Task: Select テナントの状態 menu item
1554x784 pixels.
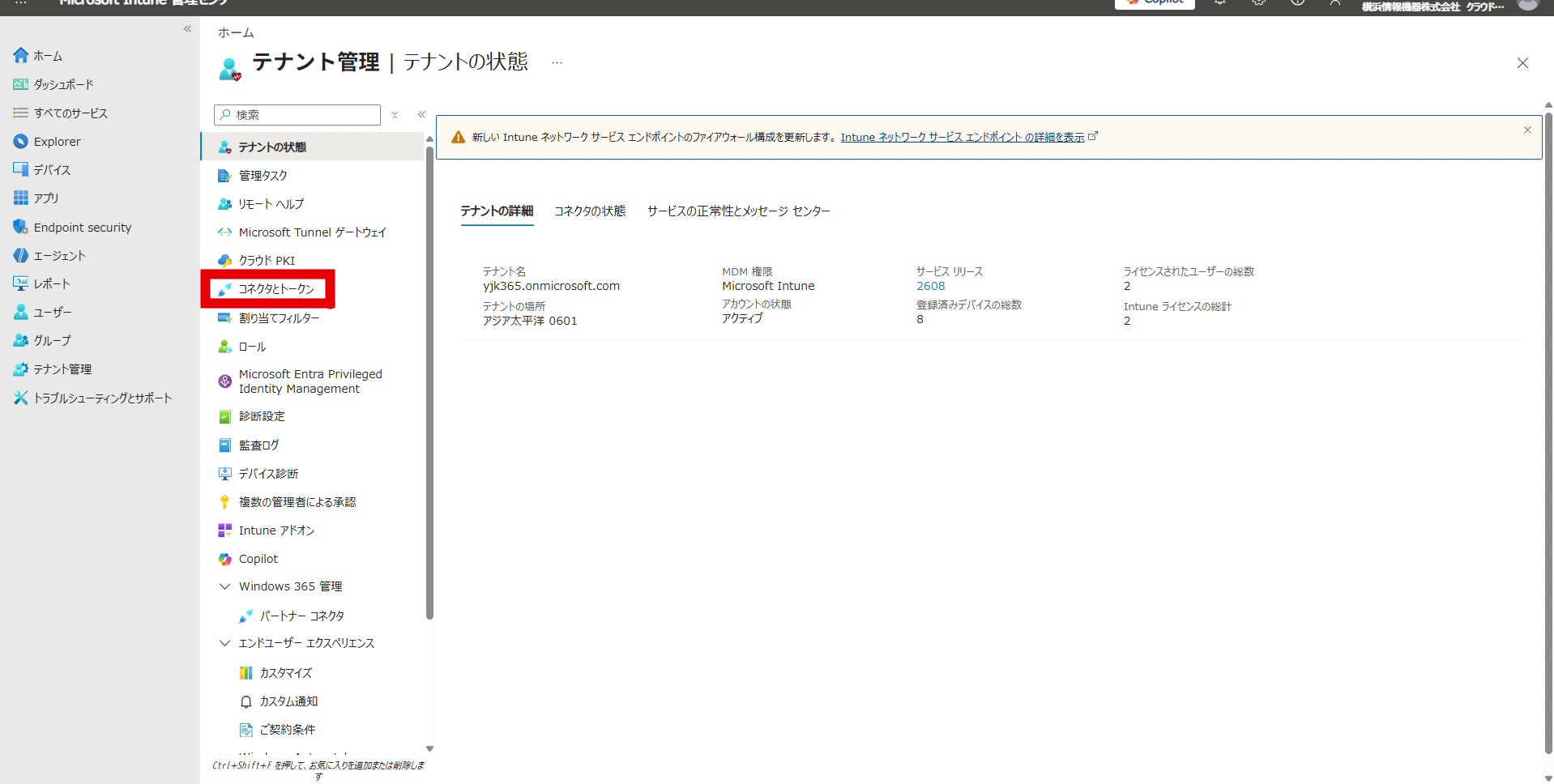Action: coord(313,147)
